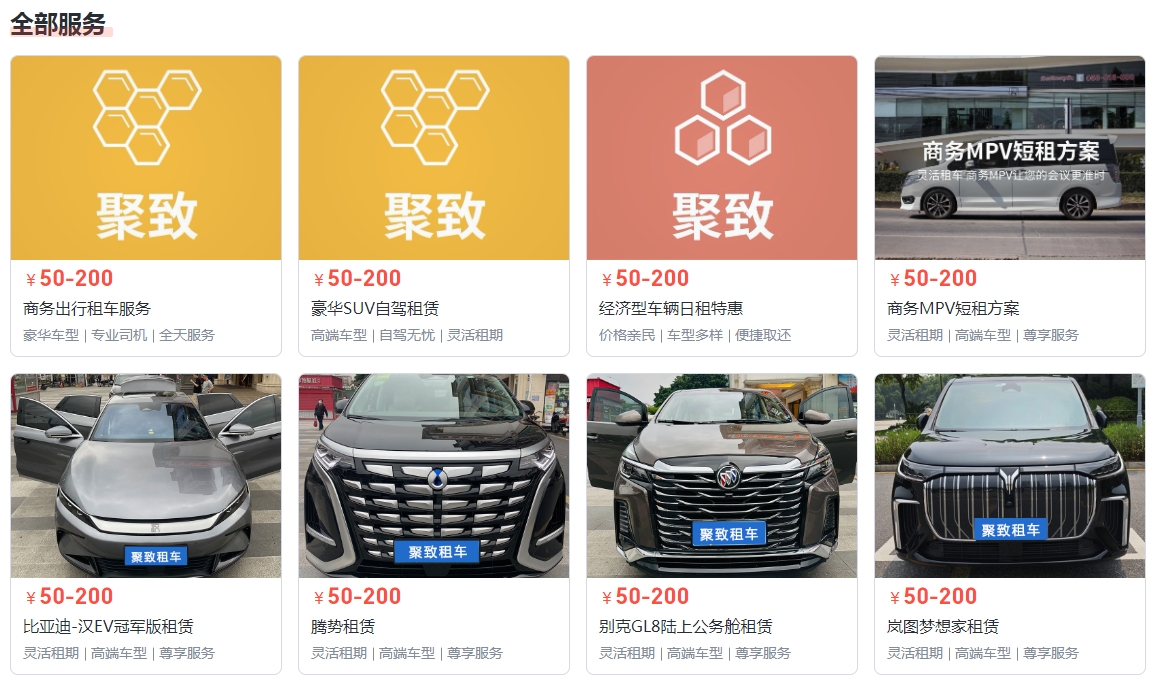Click the Buick emblem on the GL8 photo
Viewport: 1160px width, 682px height.
click(x=728, y=476)
